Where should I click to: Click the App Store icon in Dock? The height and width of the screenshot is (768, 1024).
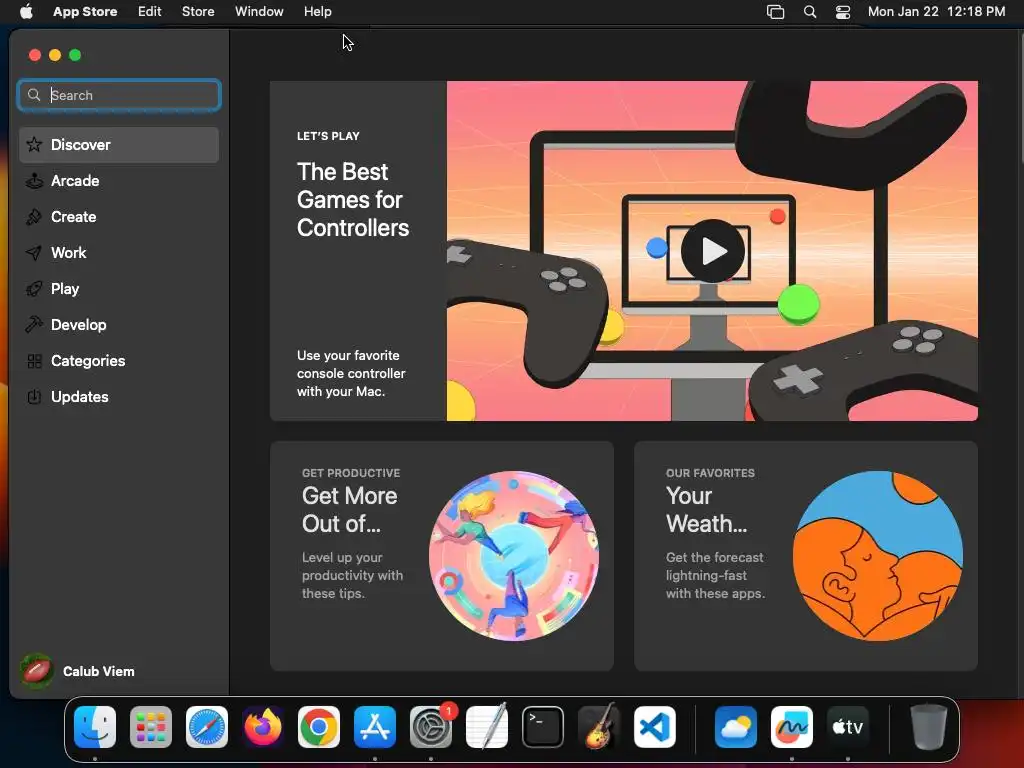click(x=375, y=727)
